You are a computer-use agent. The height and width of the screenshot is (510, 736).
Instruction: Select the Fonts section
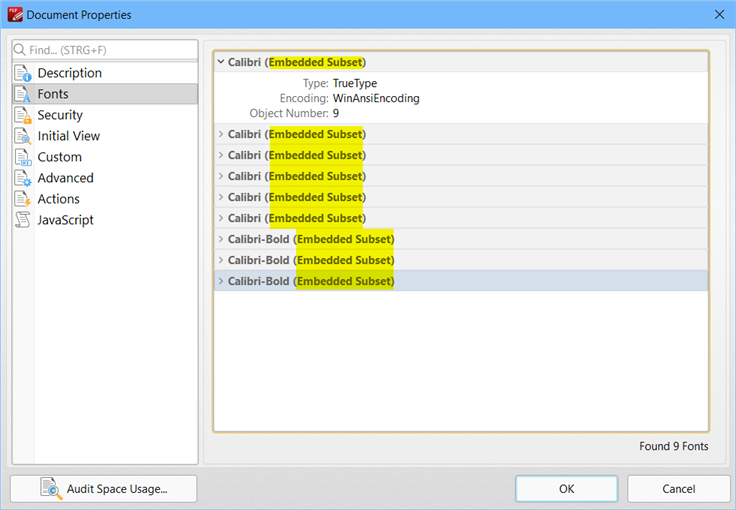click(x=105, y=94)
